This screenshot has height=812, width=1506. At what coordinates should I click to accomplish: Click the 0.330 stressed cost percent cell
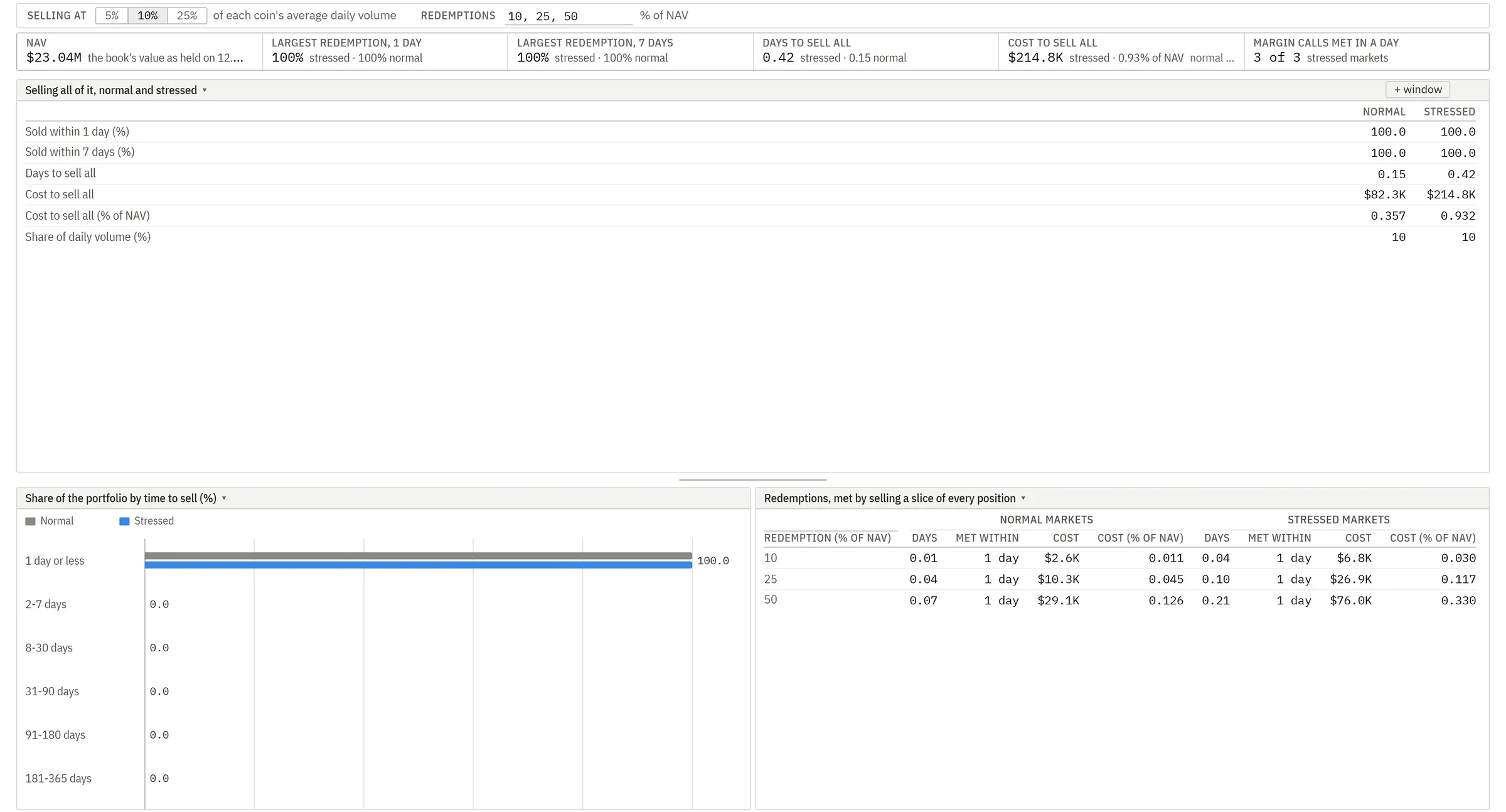coord(1458,601)
